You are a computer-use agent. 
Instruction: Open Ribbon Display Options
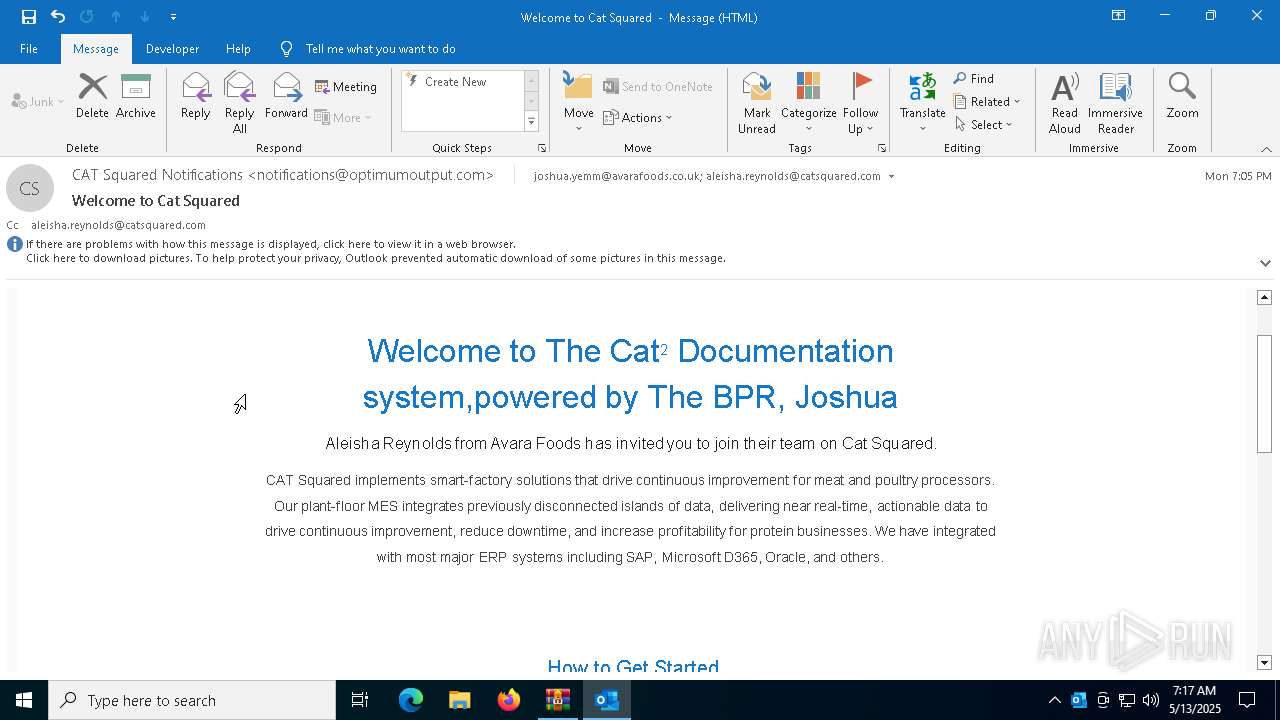1119,16
